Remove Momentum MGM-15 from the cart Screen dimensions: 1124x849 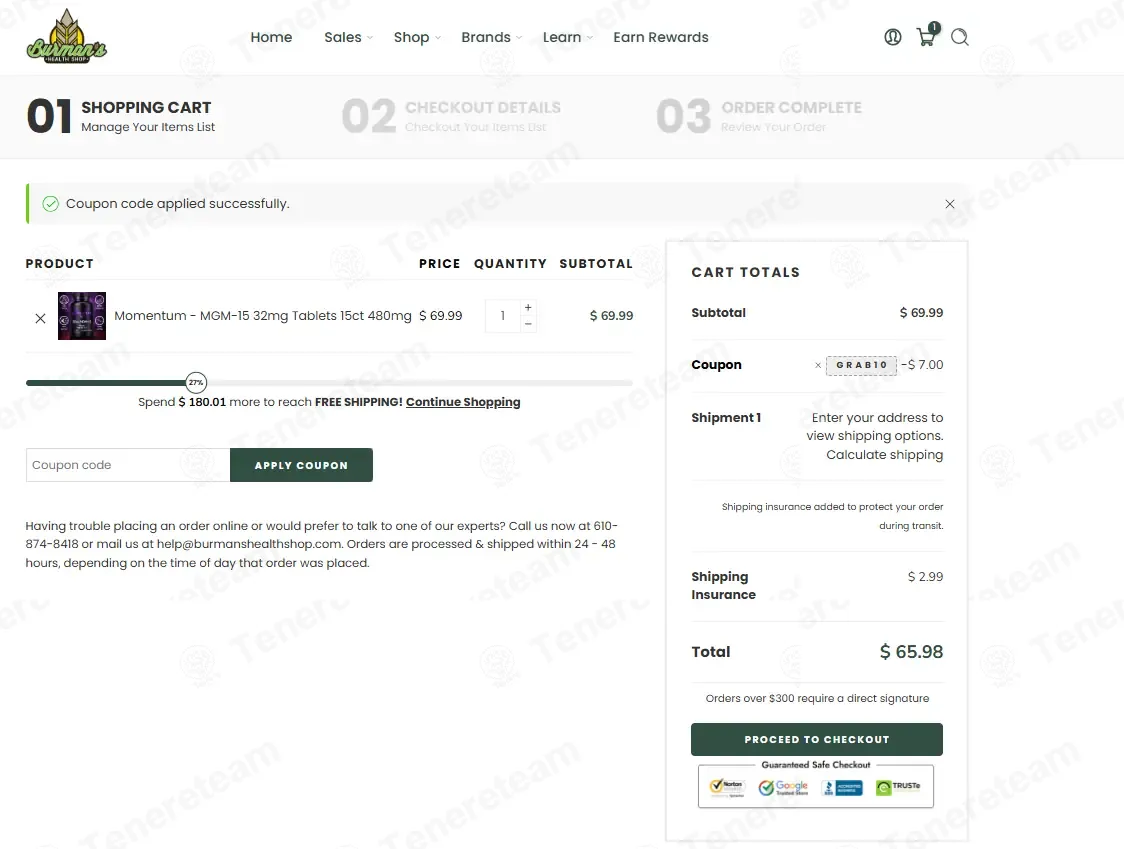point(40,318)
